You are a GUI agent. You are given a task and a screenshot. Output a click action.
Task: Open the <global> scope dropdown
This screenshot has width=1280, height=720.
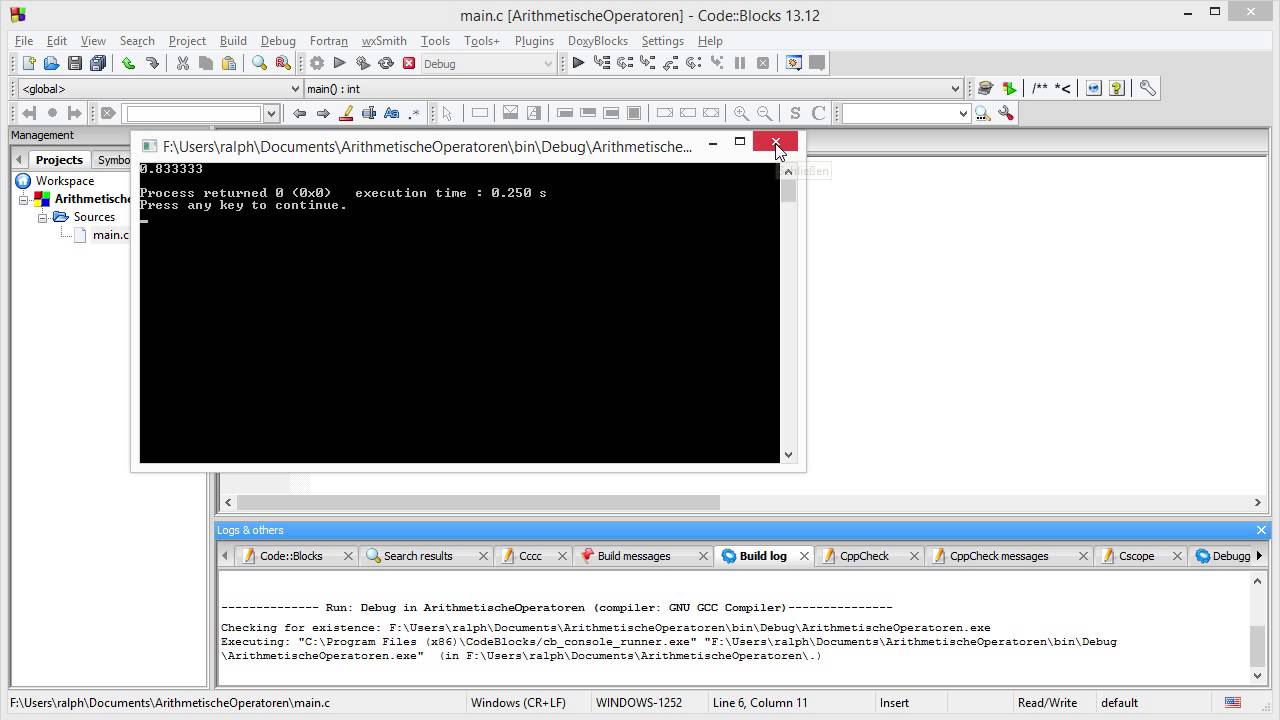tap(295, 88)
